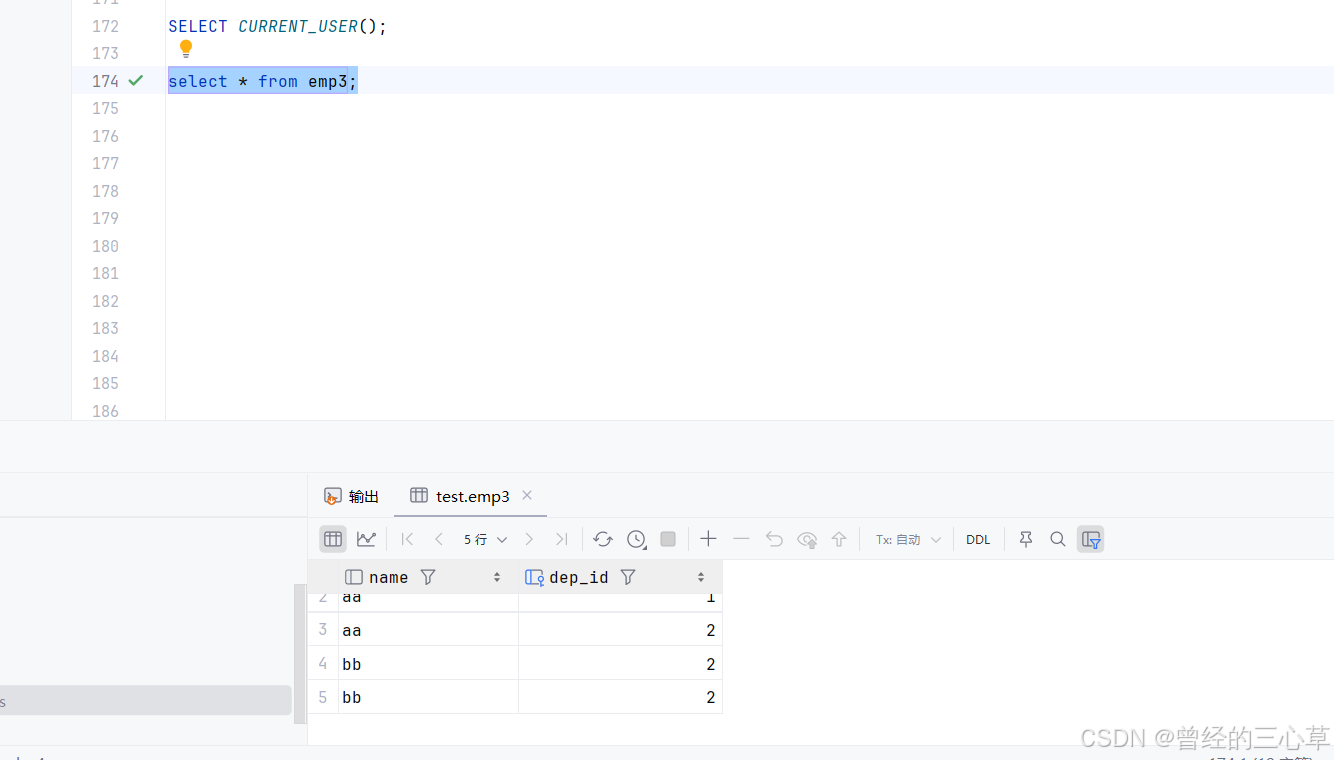Image resolution: width=1334 pixels, height=760 pixels.
Task: Click the yellow lightbulb quick-fix icon
Action: [186, 48]
